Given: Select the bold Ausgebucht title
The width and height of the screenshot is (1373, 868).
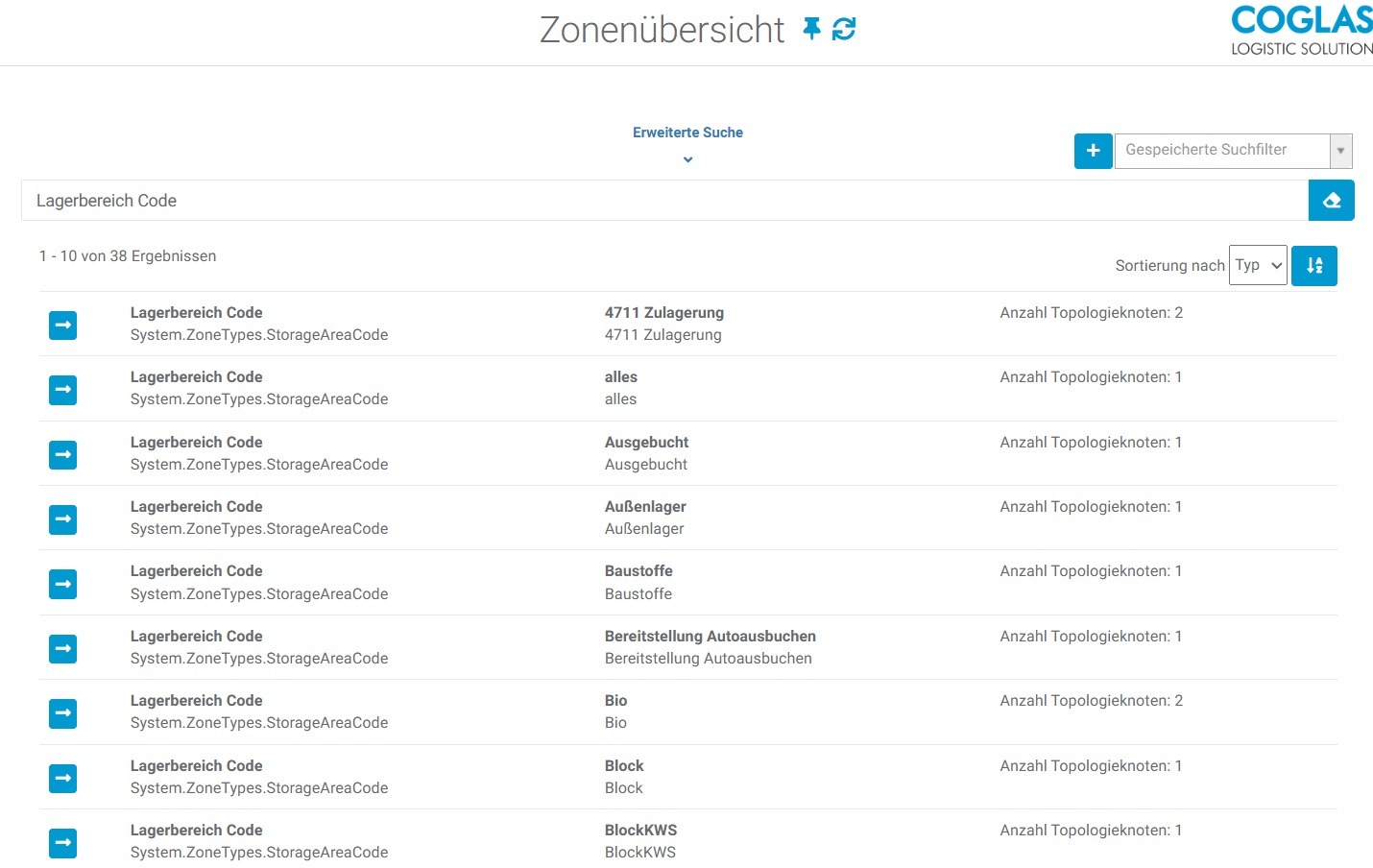Looking at the screenshot, I should click(647, 443).
